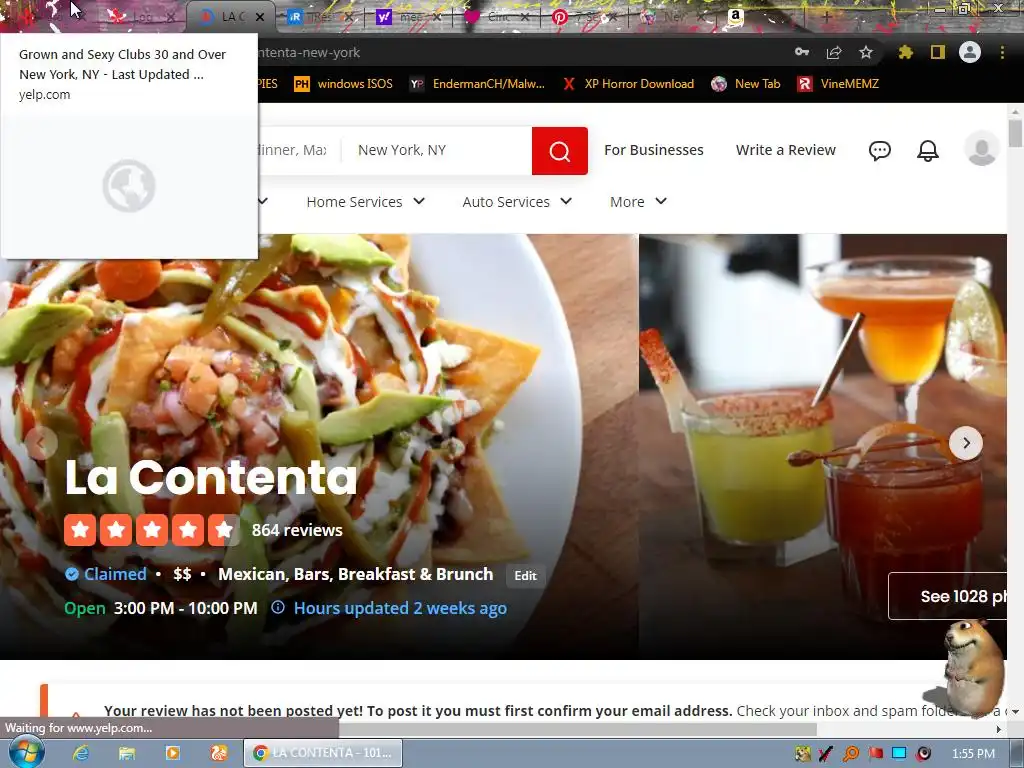
Task: Open the EndermanCH/Malw... bookmark
Action: coord(477,84)
